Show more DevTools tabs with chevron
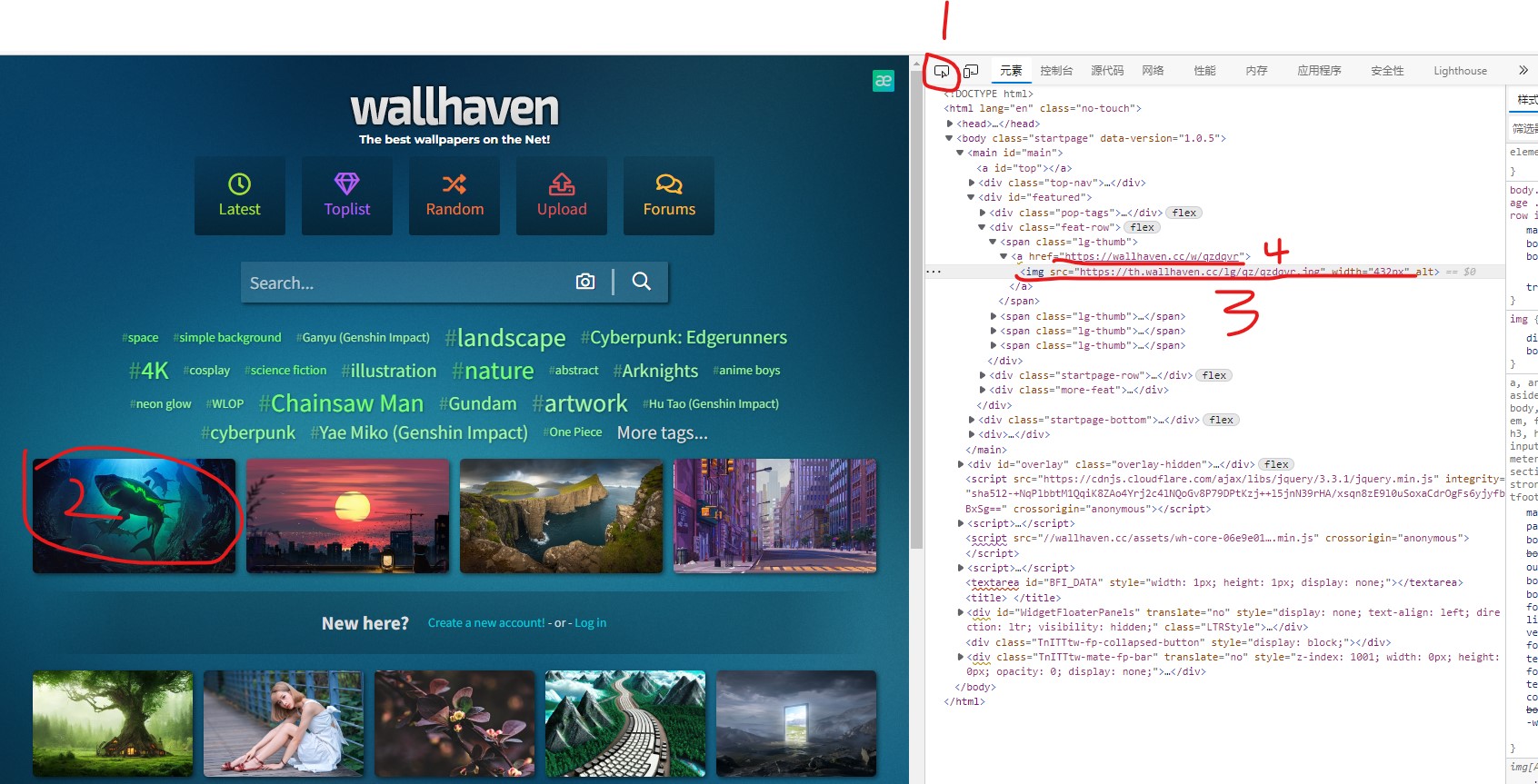1538x784 pixels. [x=1523, y=71]
